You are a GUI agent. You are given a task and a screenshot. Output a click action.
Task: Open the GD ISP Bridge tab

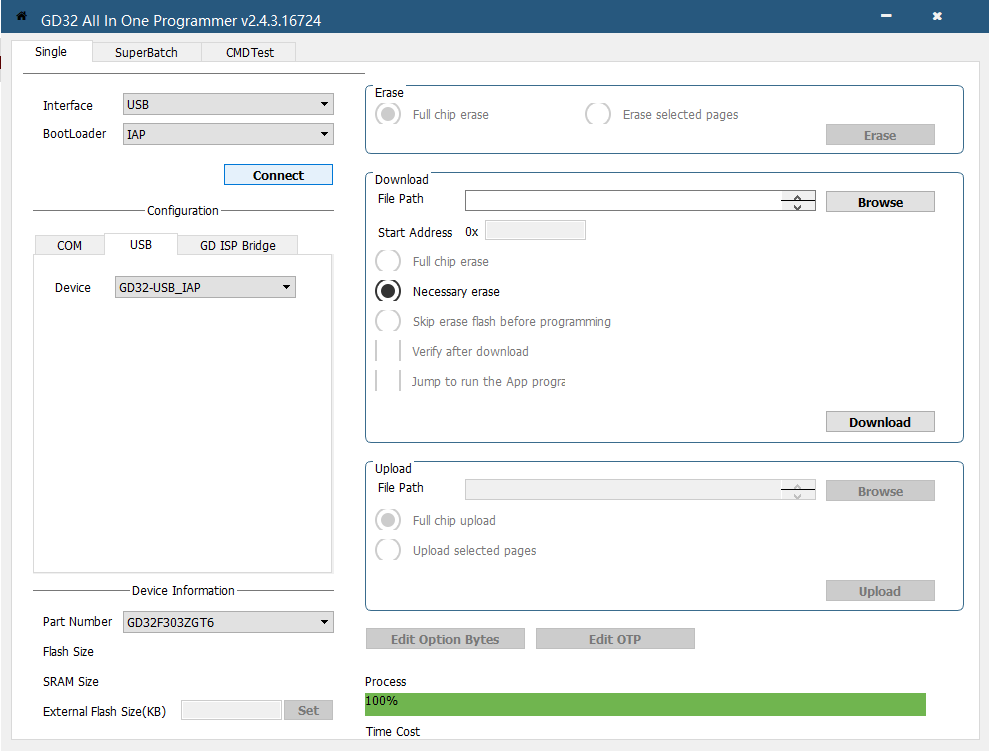pyautogui.click(x=237, y=245)
